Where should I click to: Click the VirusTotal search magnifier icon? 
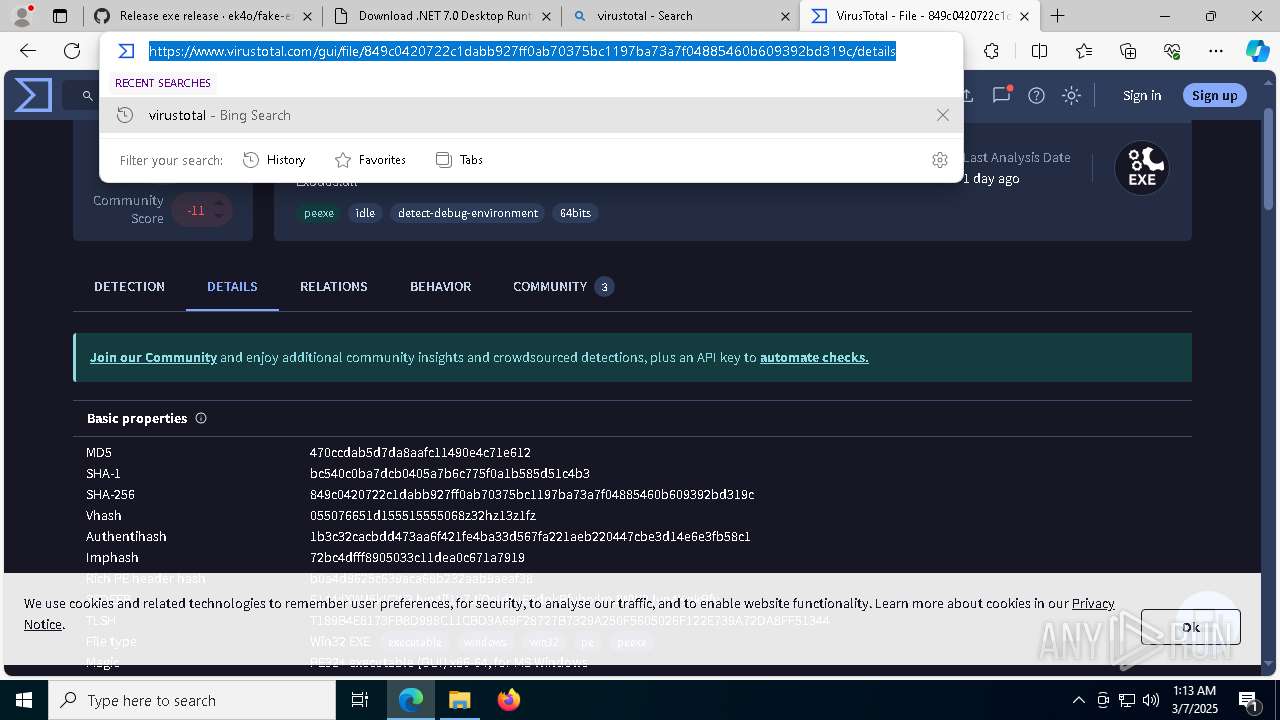tap(88, 96)
